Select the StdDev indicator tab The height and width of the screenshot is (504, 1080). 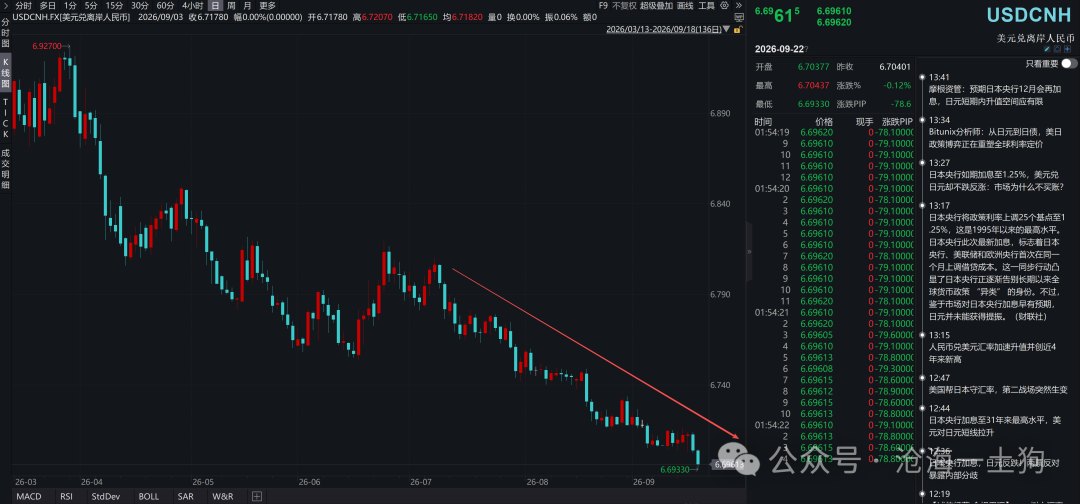pyautogui.click(x=105, y=496)
